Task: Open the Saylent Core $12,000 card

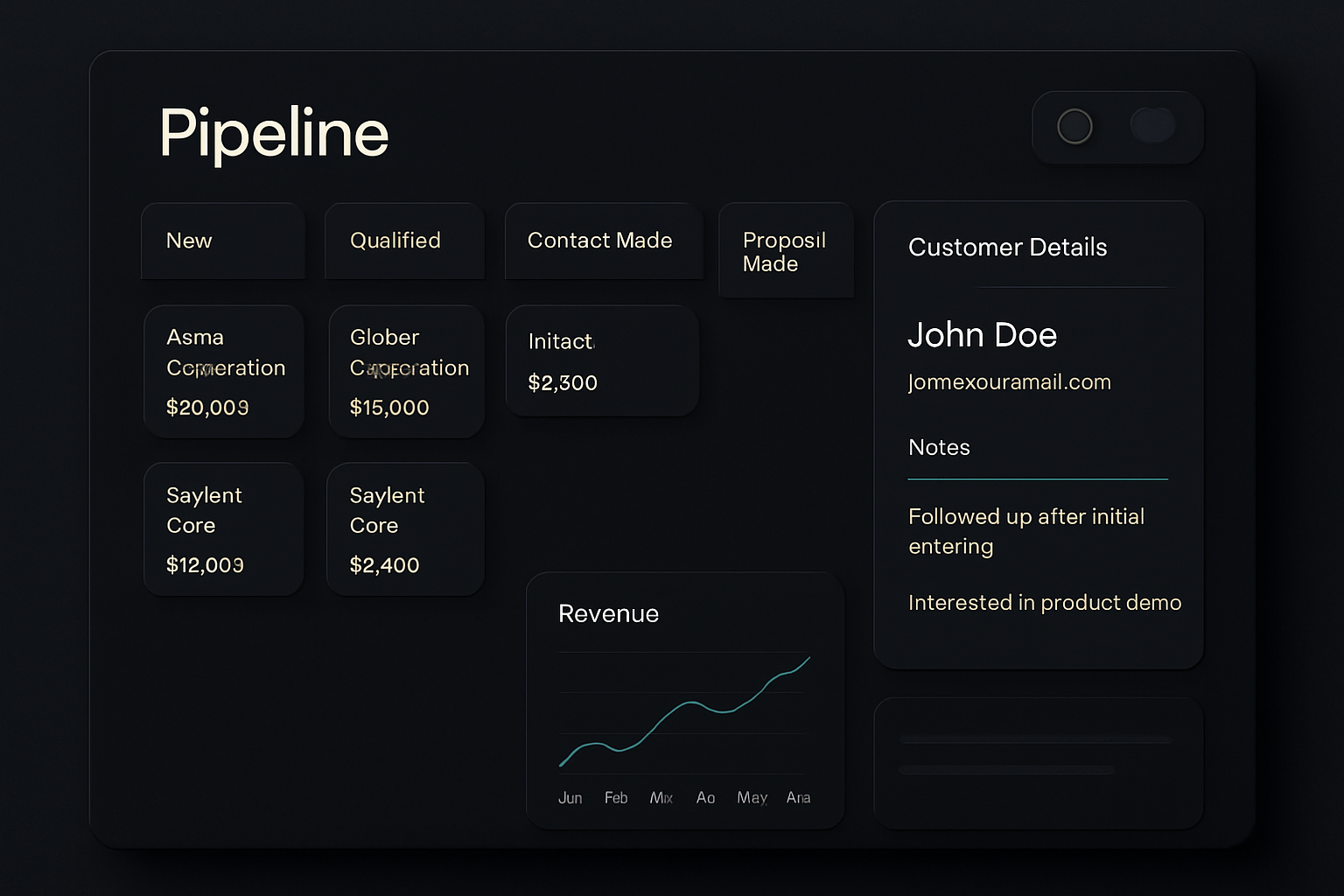Action: tap(224, 528)
